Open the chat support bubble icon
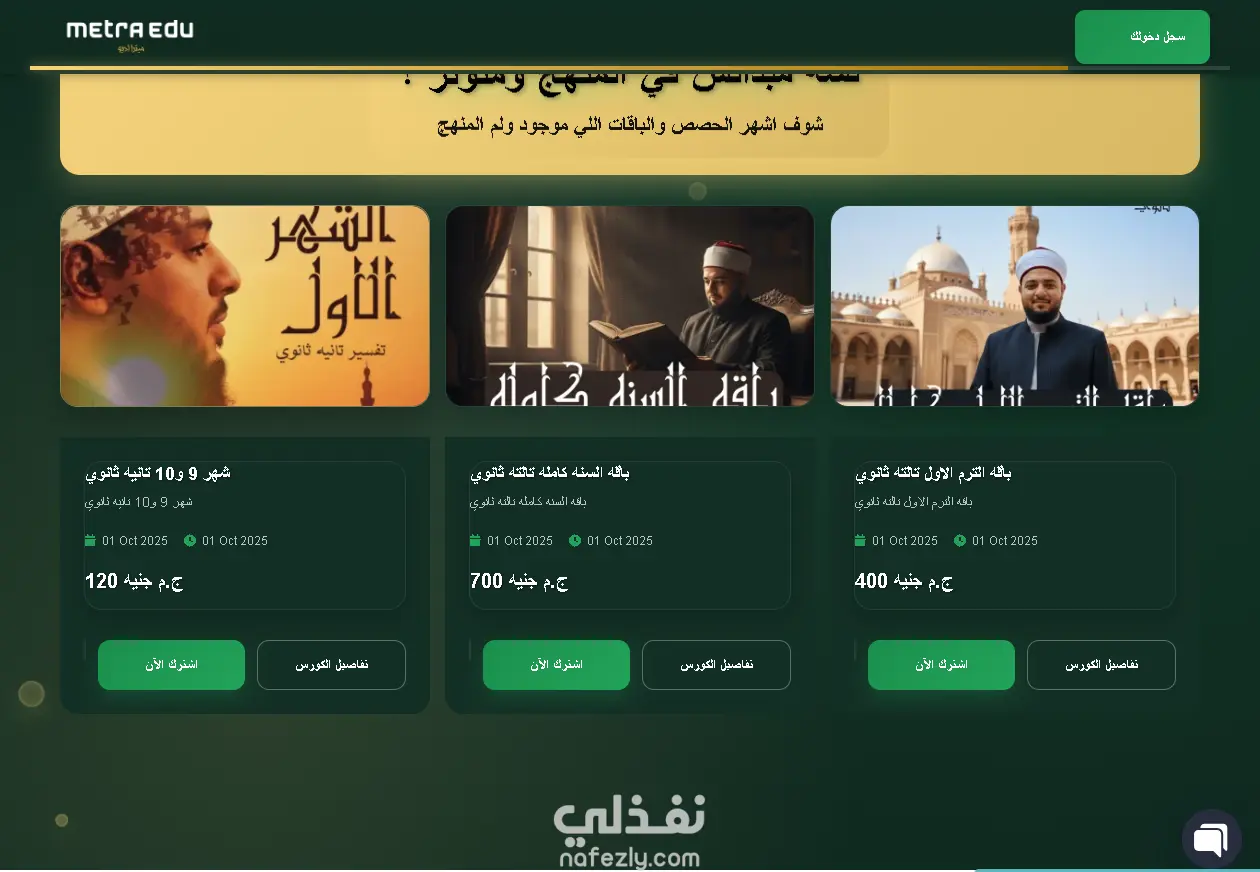This screenshot has height=872, width=1260. (x=1211, y=838)
